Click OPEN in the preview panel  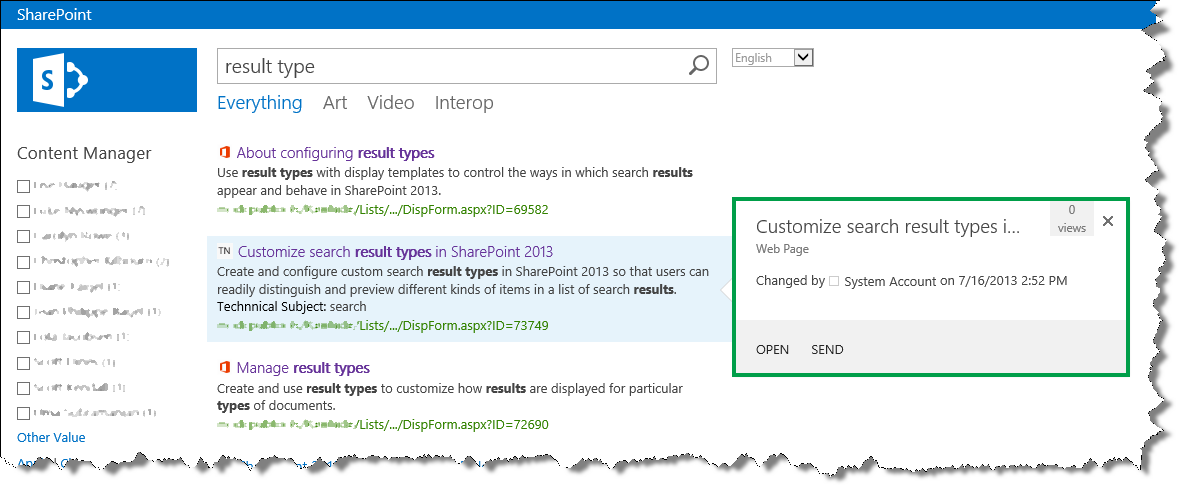[x=772, y=349]
